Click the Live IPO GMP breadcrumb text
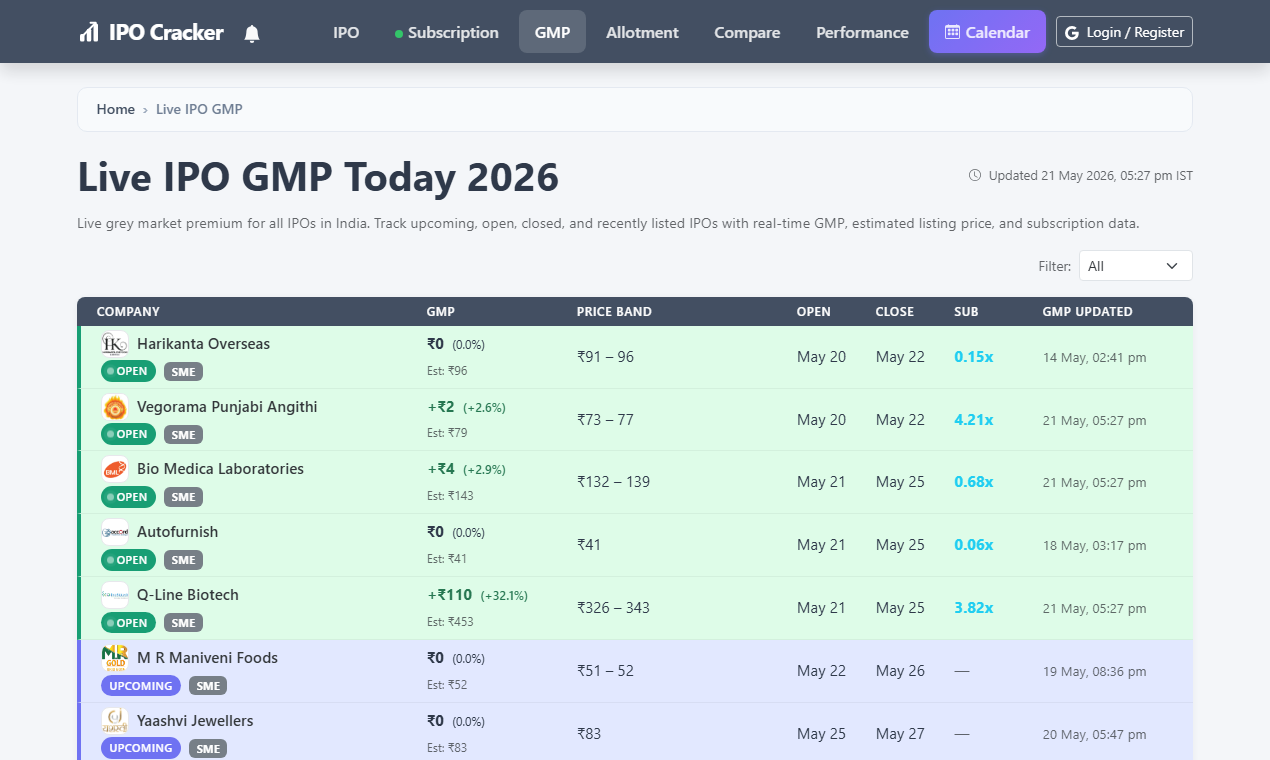The image size is (1270, 760). pyautogui.click(x=199, y=109)
